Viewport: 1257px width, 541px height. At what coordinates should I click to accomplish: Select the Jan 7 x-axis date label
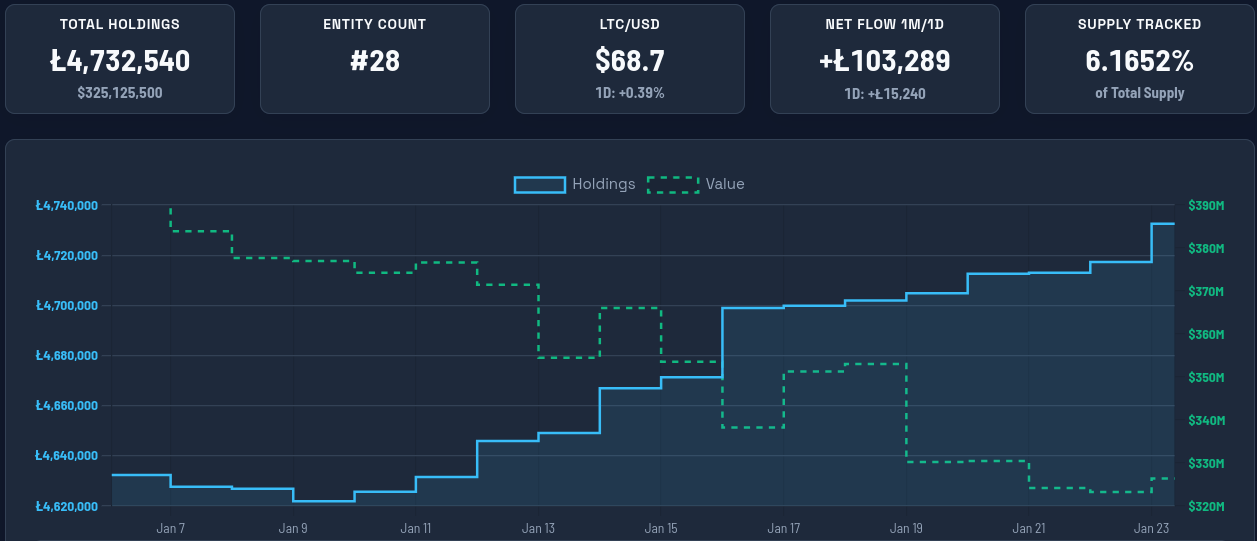[171, 528]
